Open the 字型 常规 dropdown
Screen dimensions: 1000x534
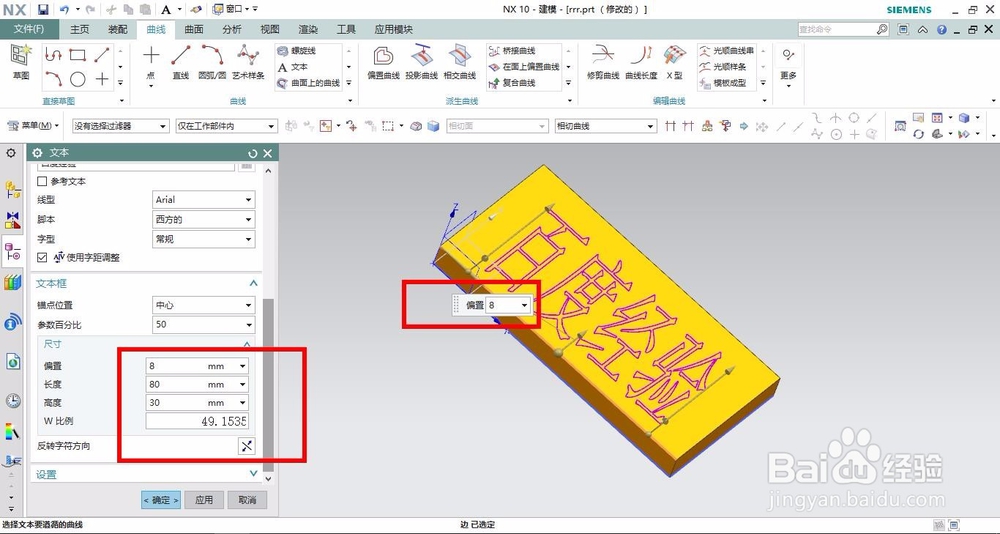(203, 239)
